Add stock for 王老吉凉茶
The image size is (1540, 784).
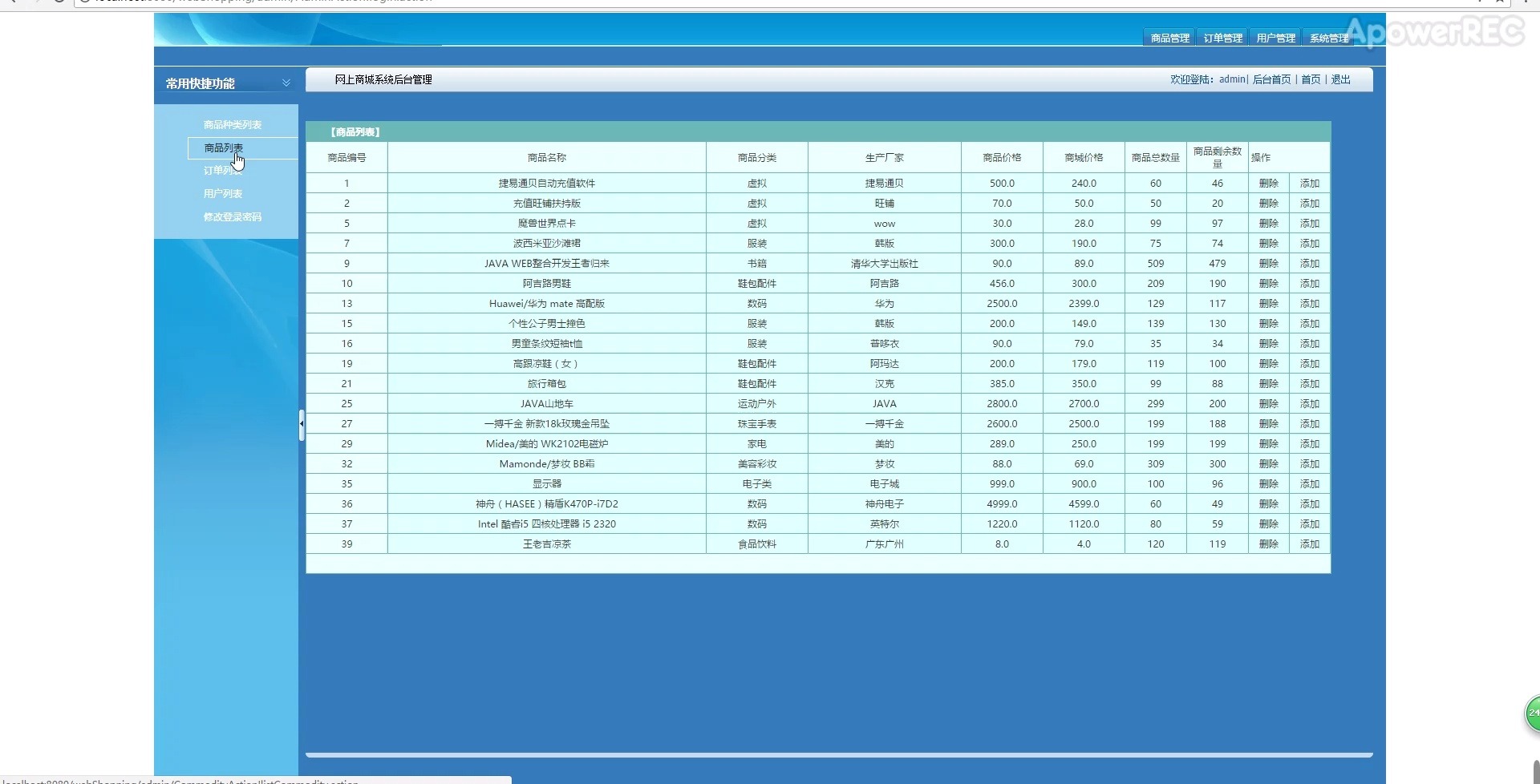pyautogui.click(x=1310, y=544)
